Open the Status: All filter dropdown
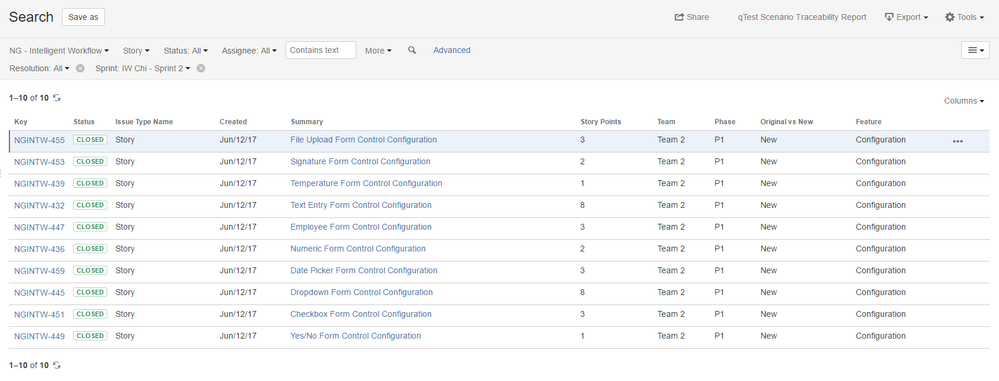Screen dimensions: 999x381 point(185,50)
